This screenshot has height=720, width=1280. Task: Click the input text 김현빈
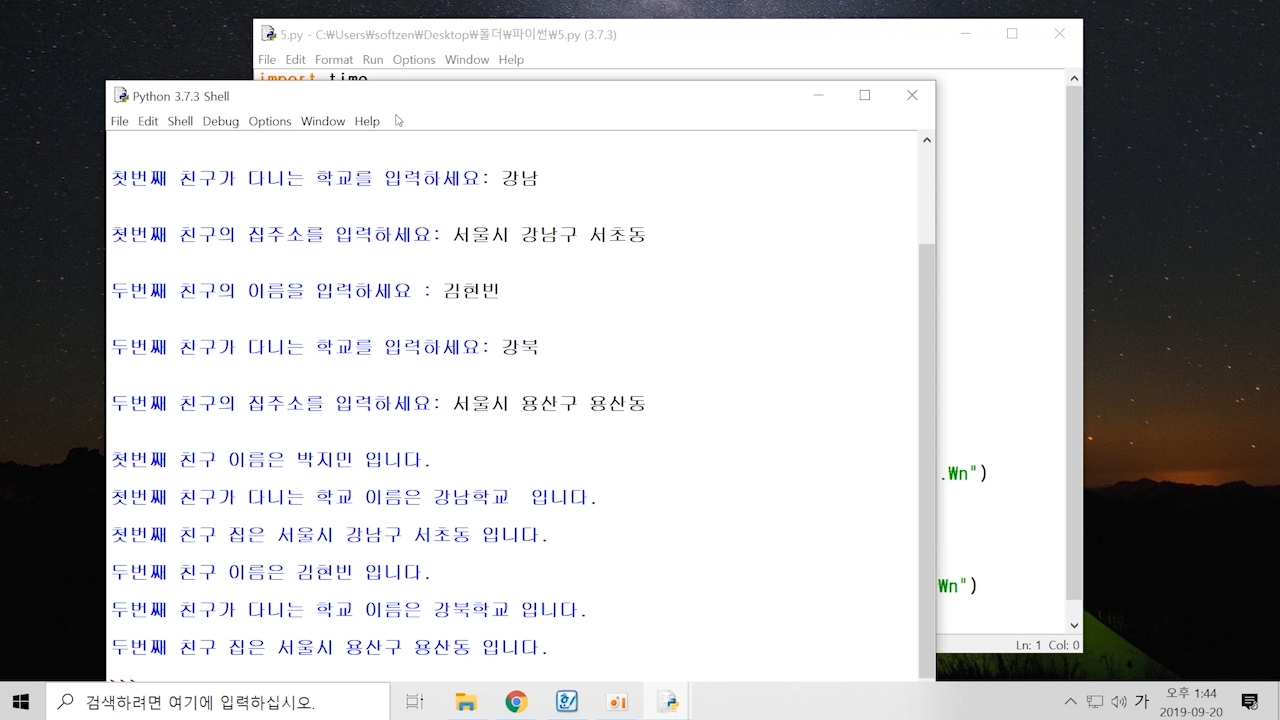(x=471, y=291)
